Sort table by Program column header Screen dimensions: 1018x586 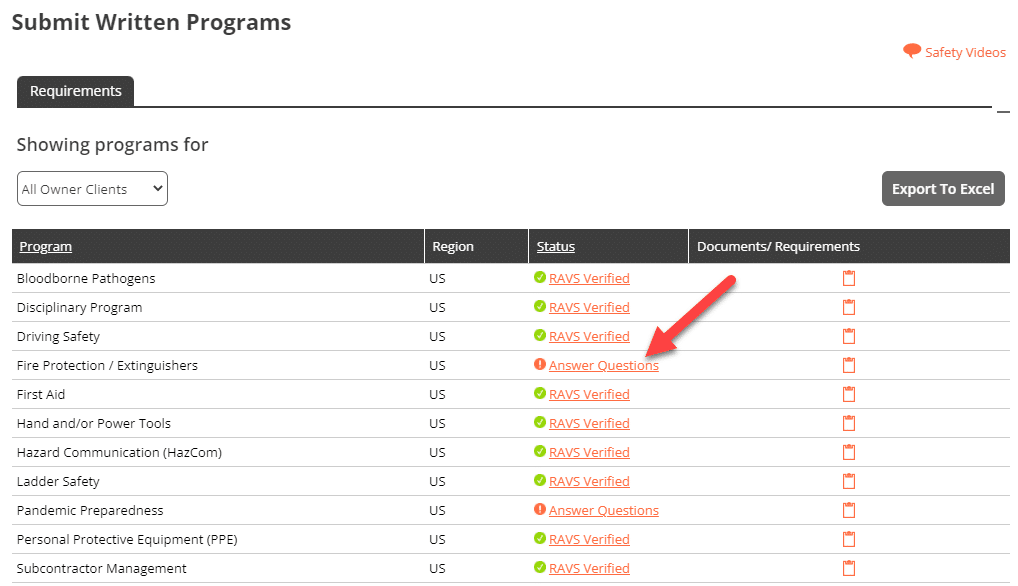pos(45,247)
